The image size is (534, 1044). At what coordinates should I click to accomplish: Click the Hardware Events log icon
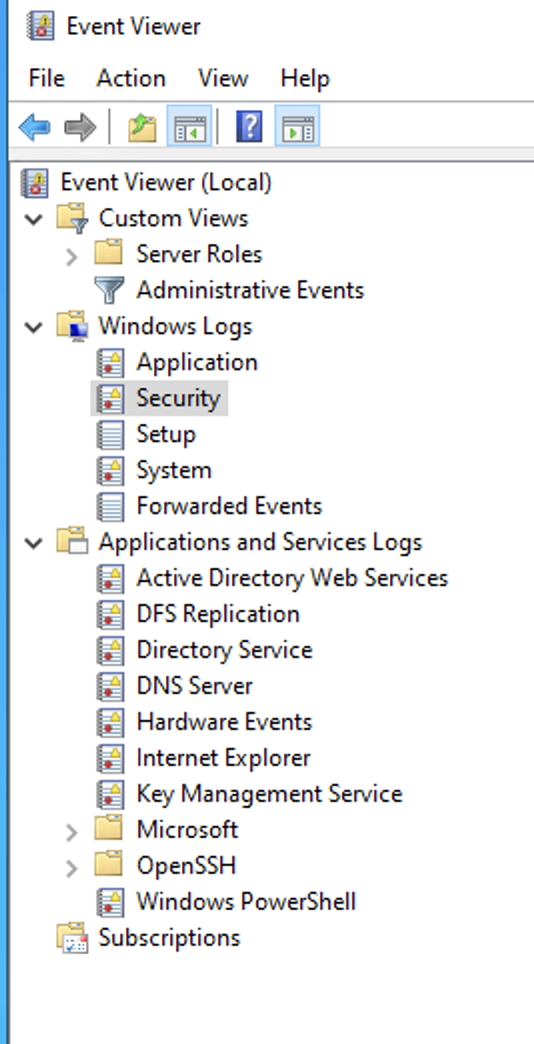(x=110, y=722)
